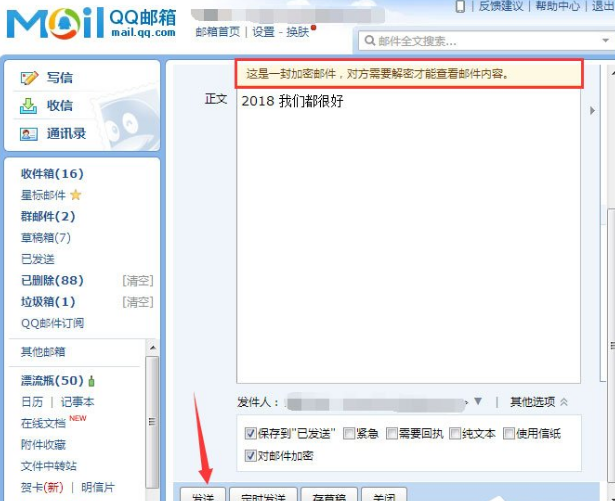Image resolution: width=615 pixels, height=501 pixels.
Task: Click in the mail full-text search field
Action: tap(486, 40)
